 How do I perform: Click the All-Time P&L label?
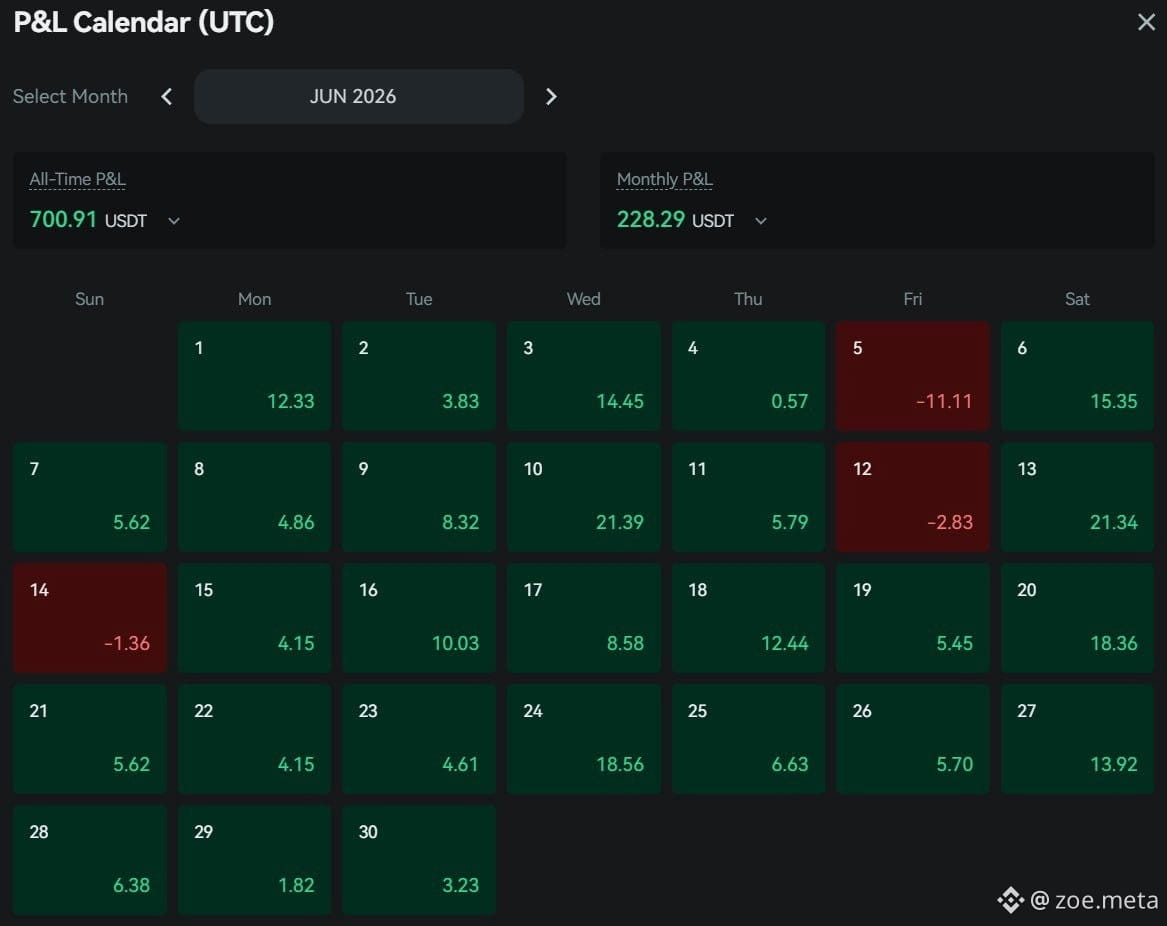(x=77, y=179)
